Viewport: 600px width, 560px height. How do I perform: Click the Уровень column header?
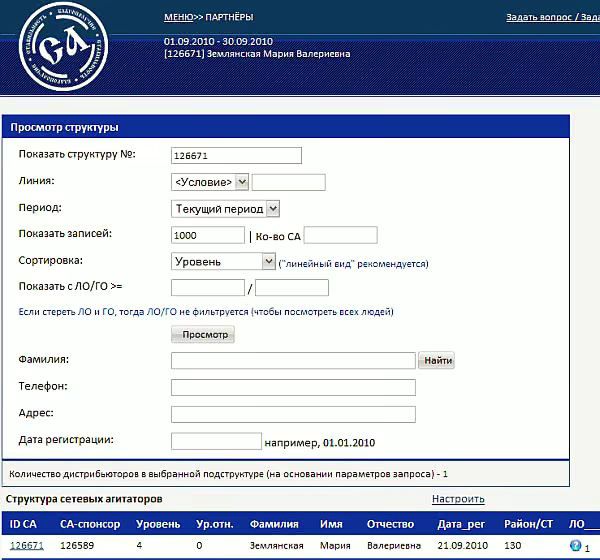point(158,524)
